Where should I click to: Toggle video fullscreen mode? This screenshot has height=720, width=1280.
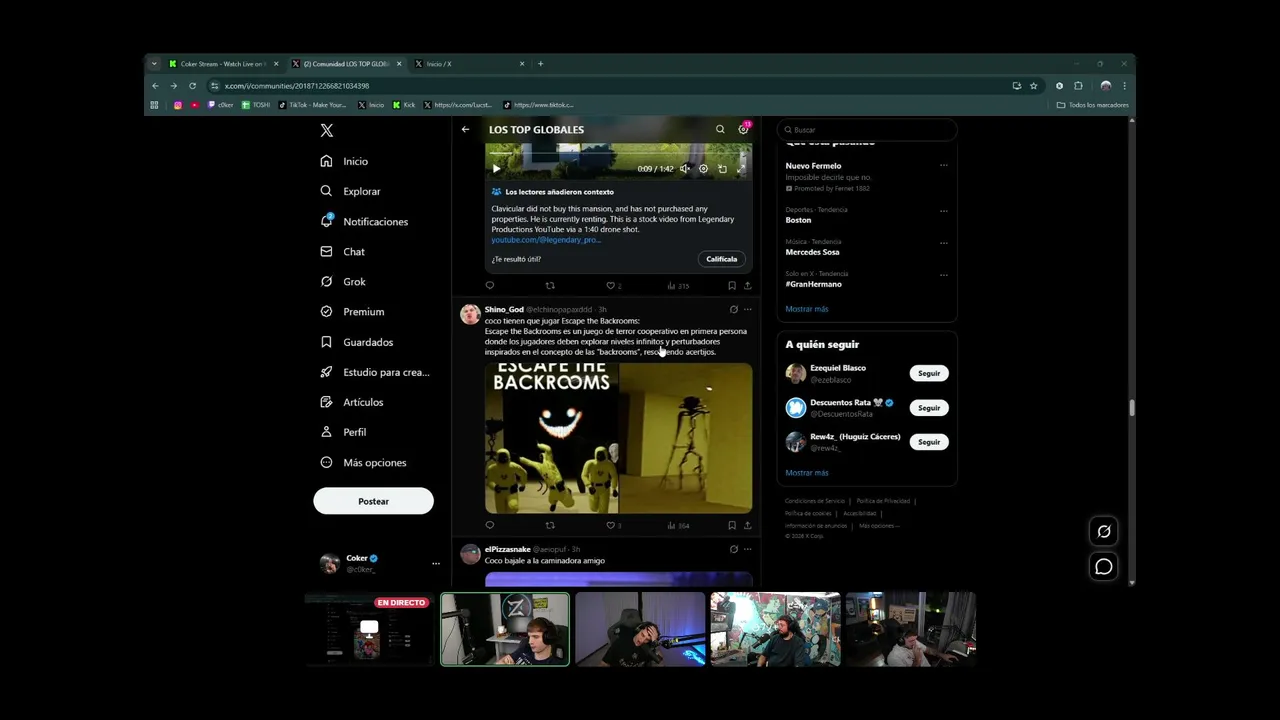pos(741,169)
